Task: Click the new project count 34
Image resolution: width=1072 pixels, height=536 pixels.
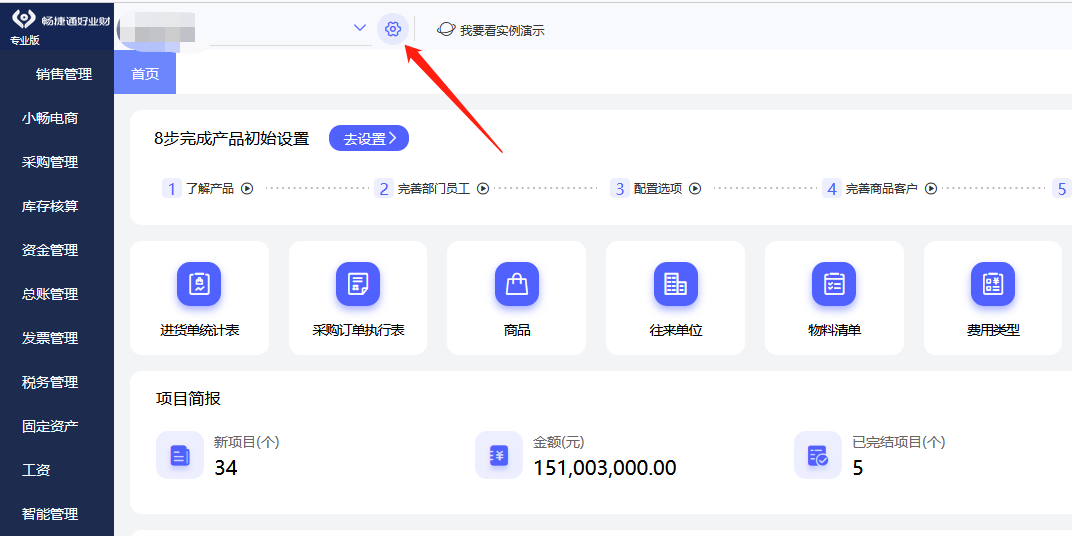Action: point(226,468)
